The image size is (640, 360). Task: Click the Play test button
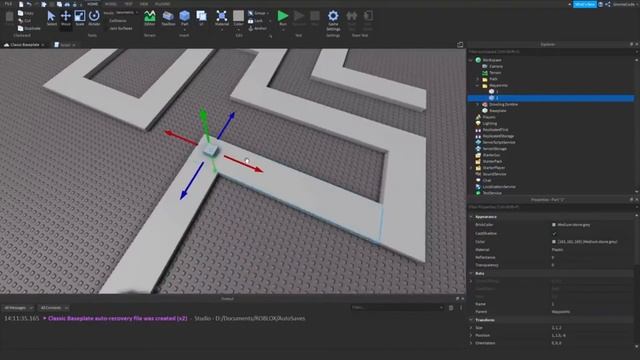(282, 17)
